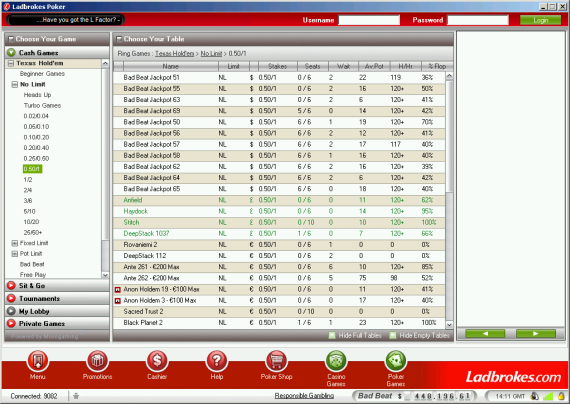Open the Menu icon in bottom bar
This screenshot has width=570, height=404.
(x=38, y=361)
